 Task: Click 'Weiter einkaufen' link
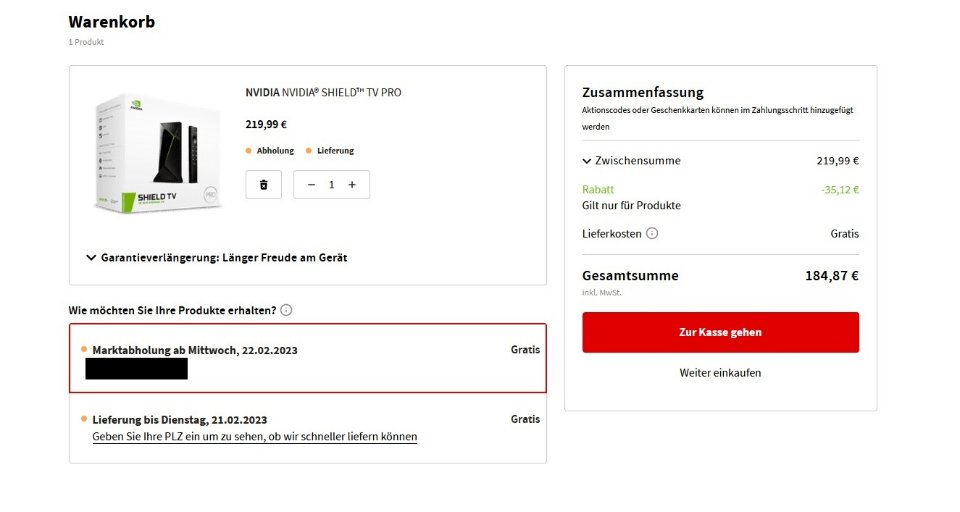720,372
